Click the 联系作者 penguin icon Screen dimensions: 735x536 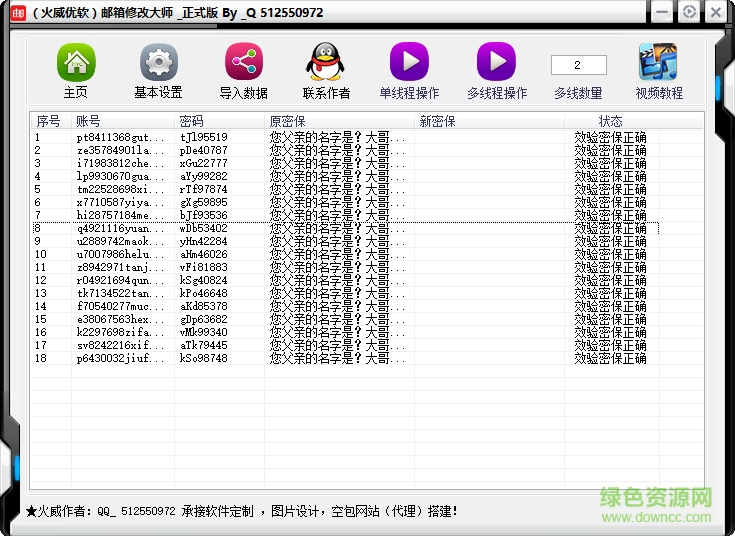pos(326,63)
